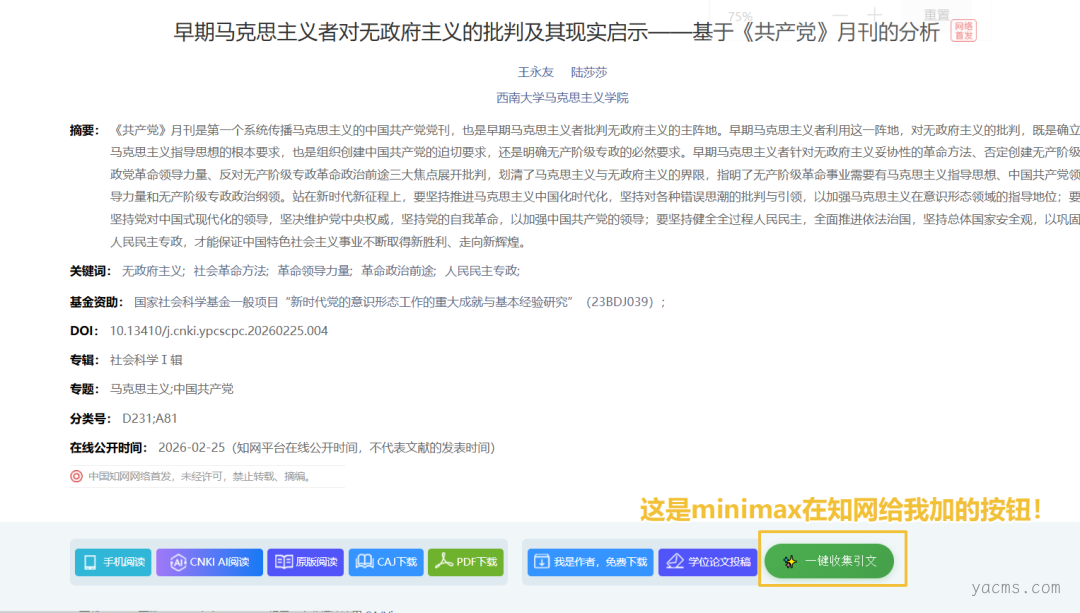This screenshot has height=613, width=1080.
Task: Click the plus zoom-in control
Action: pyautogui.click(x=874, y=15)
